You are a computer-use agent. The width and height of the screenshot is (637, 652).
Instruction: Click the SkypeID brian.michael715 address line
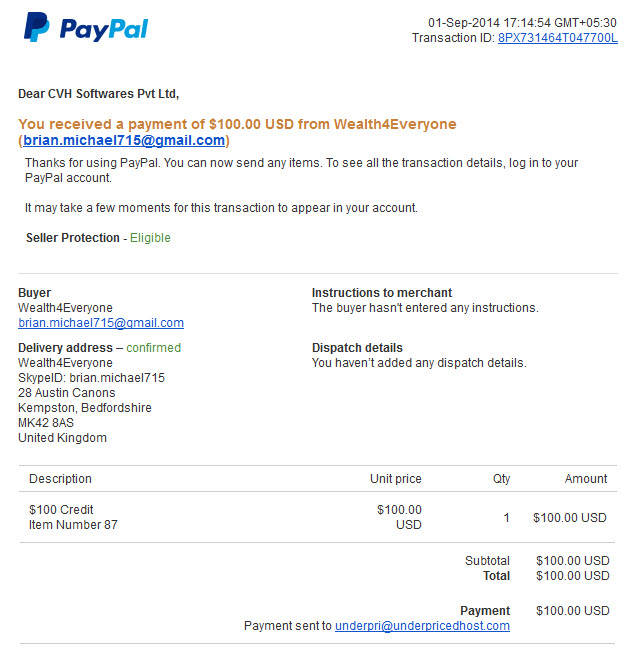(x=91, y=378)
